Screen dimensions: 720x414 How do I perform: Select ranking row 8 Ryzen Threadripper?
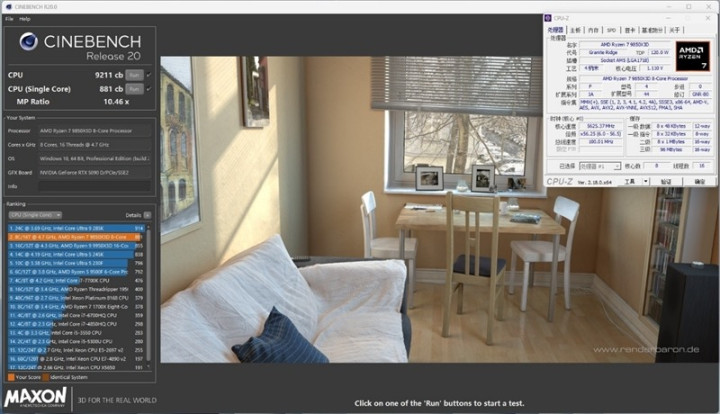pyautogui.click(x=76, y=289)
